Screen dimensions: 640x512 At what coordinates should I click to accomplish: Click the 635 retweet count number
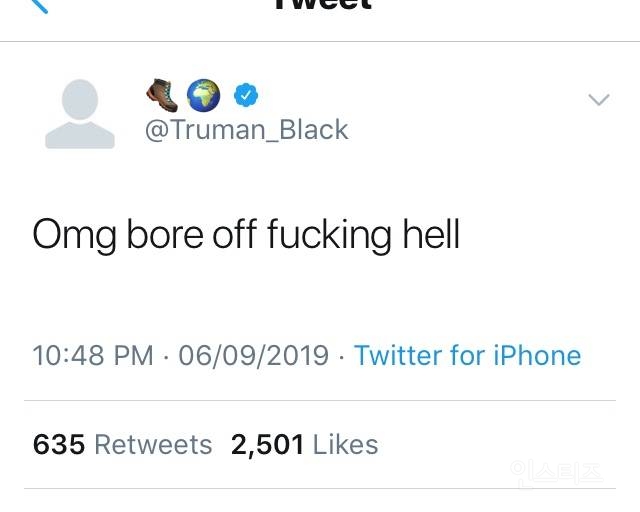pos(59,444)
